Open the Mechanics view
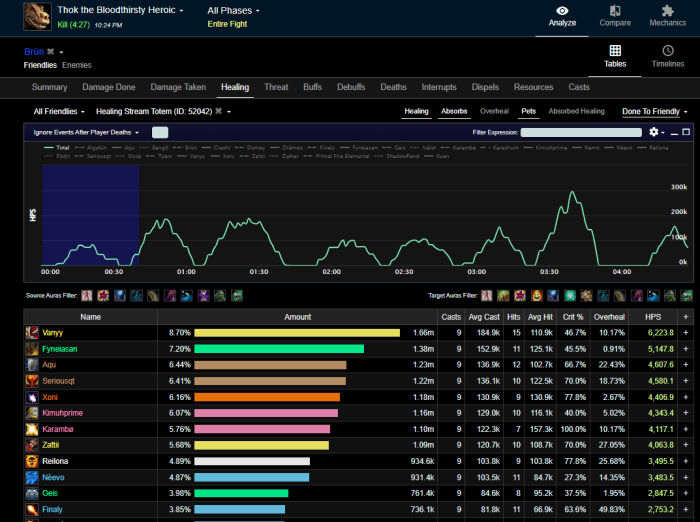Image resolution: width=700 pixels, height=522 pixels. pos(667,15)
